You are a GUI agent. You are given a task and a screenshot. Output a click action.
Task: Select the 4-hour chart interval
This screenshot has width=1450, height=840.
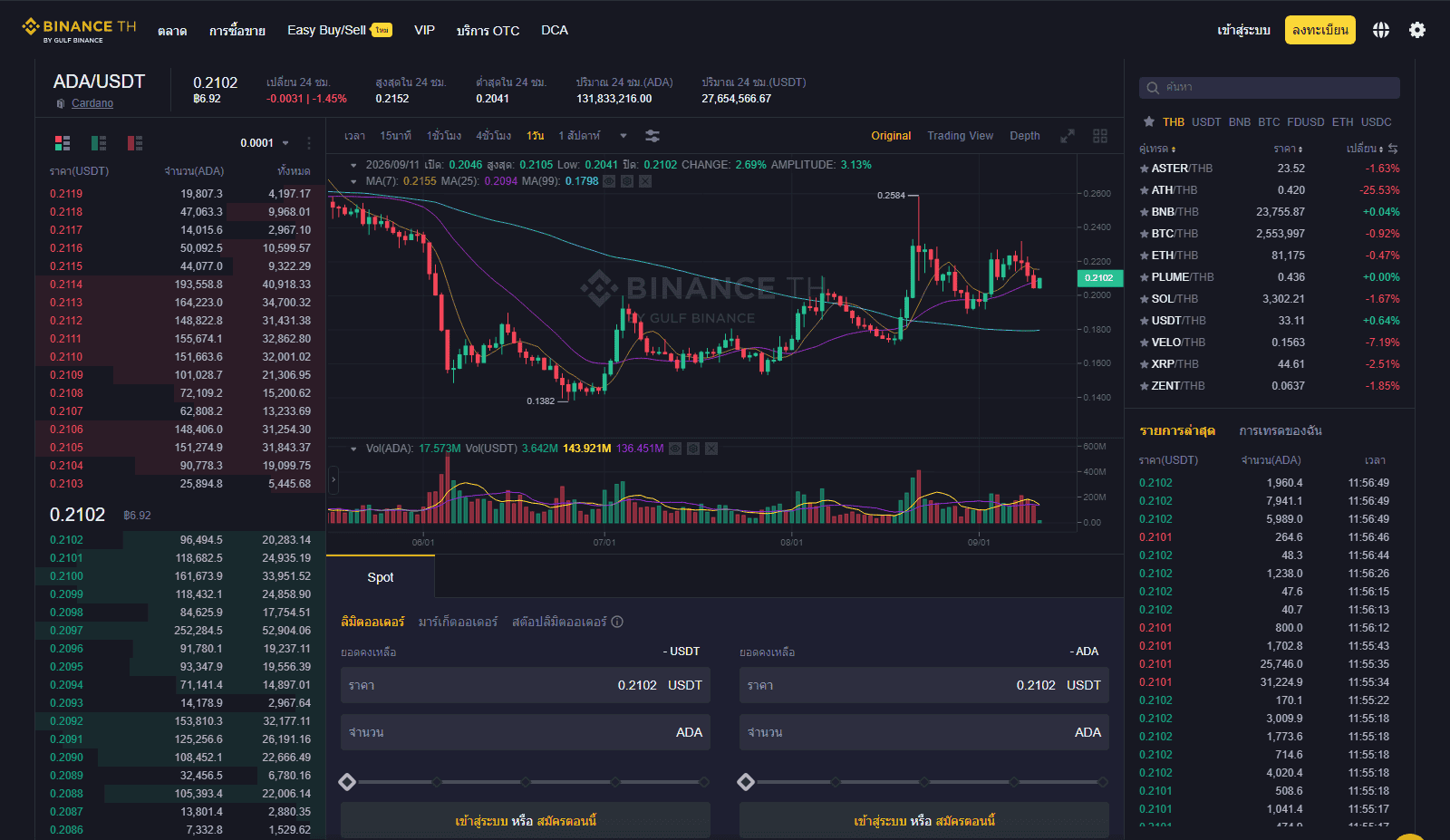[494, 136]
